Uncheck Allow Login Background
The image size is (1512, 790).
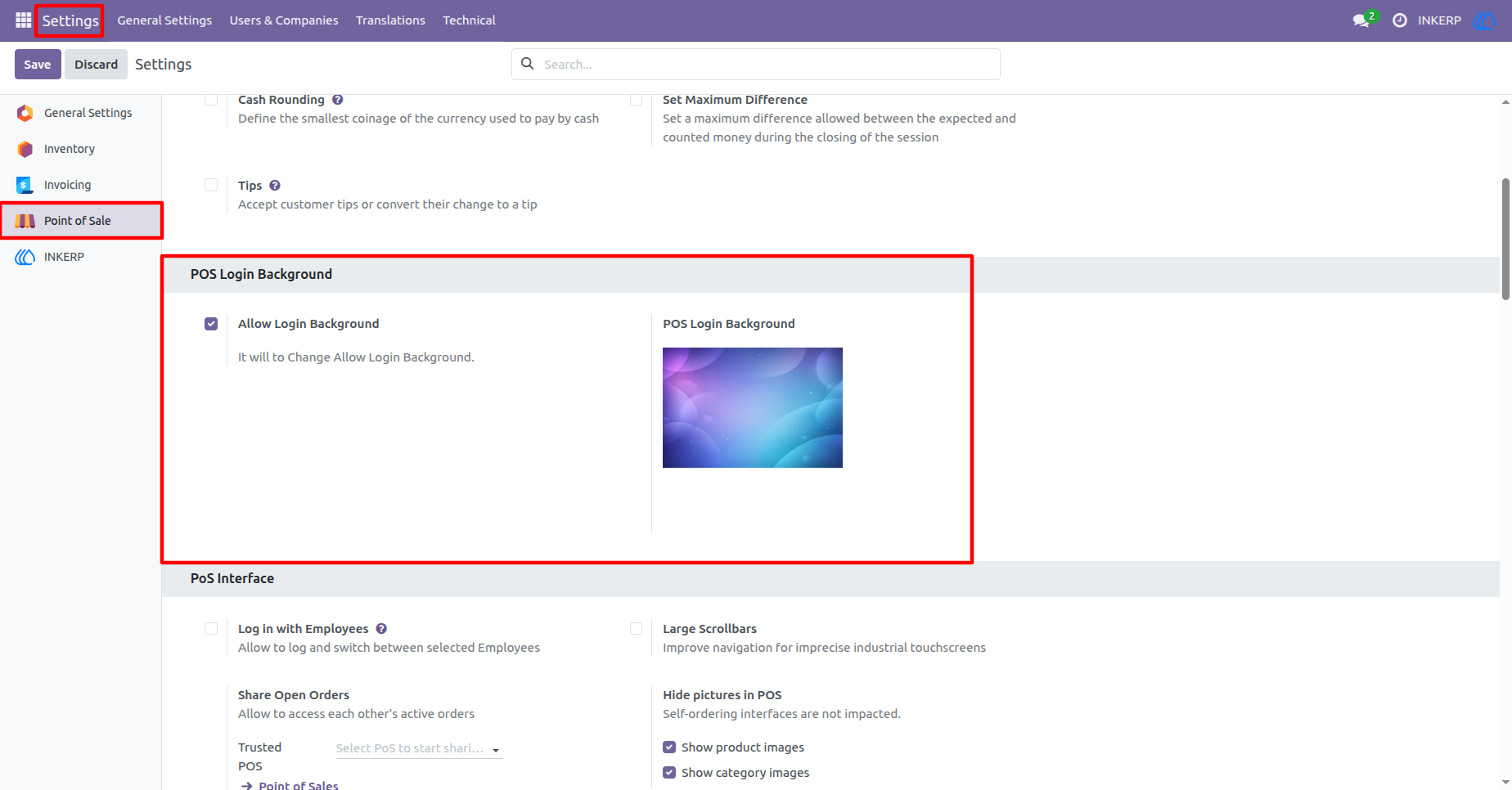tap(211, 324)
